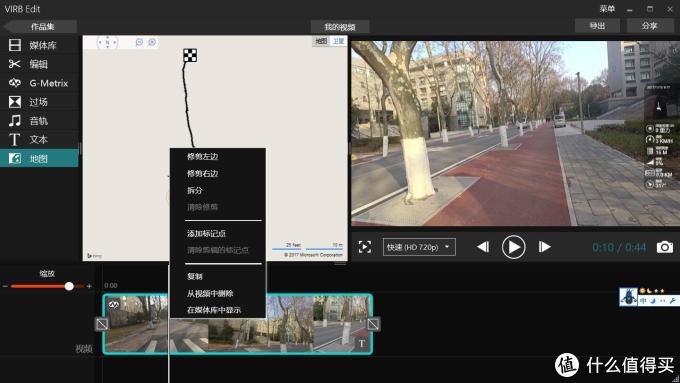Switch map to 卫星 satellite view

pos(338,41)
